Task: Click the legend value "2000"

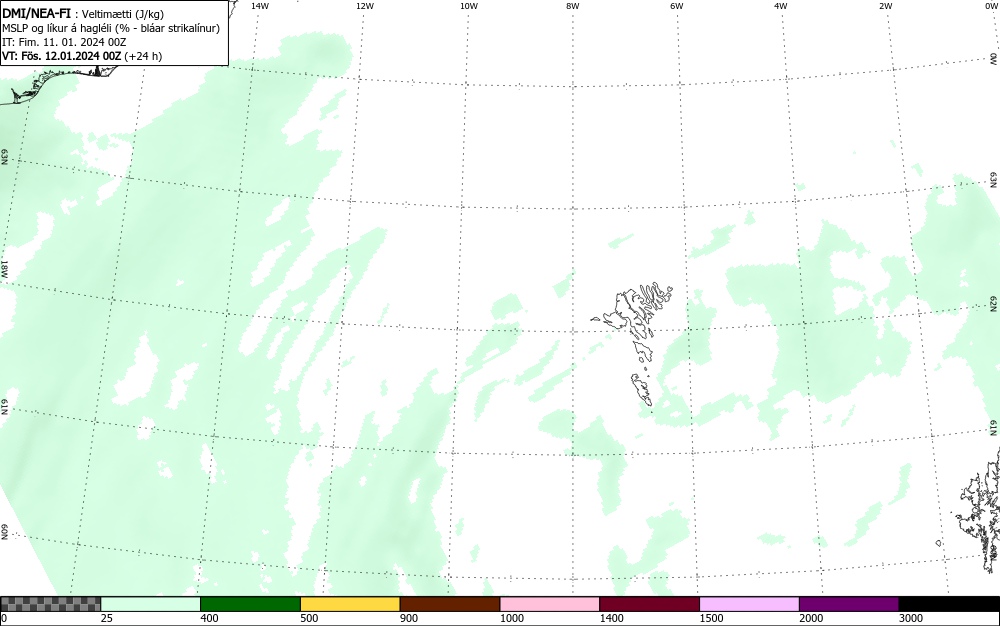Action: pos(811,618)
